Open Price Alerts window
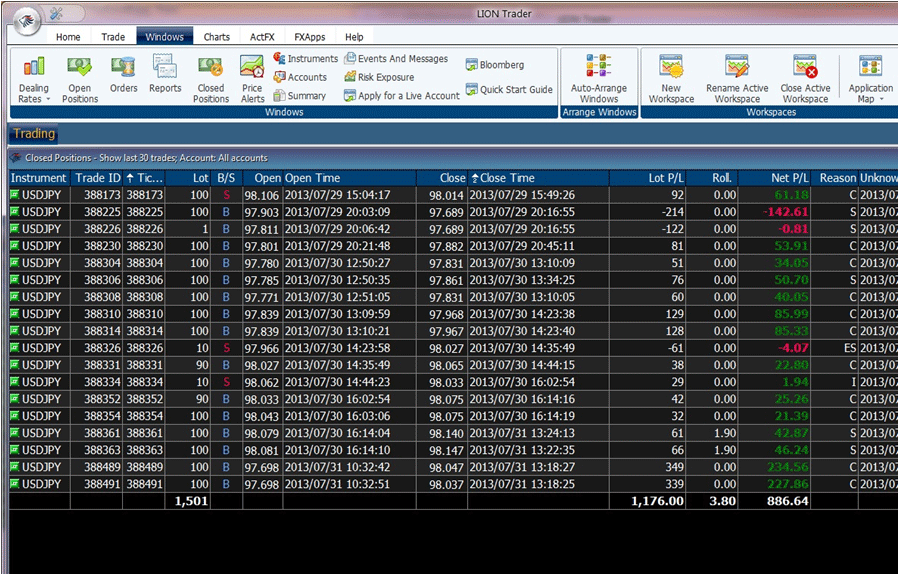899x575 pixels. coord(252,79)
